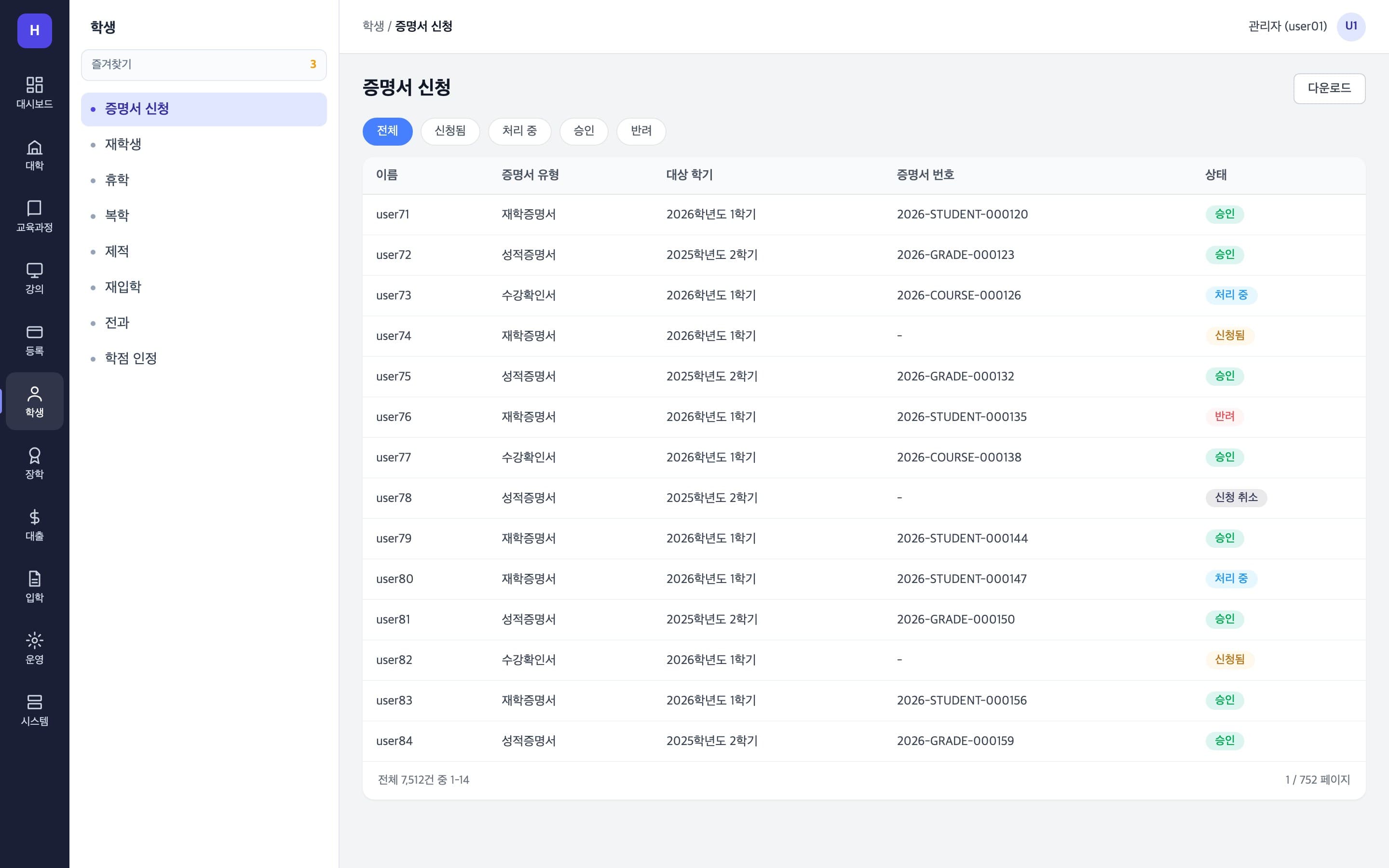Open the 장학 sidebar icon
The image size is (1389, 868).
(34, 463)
